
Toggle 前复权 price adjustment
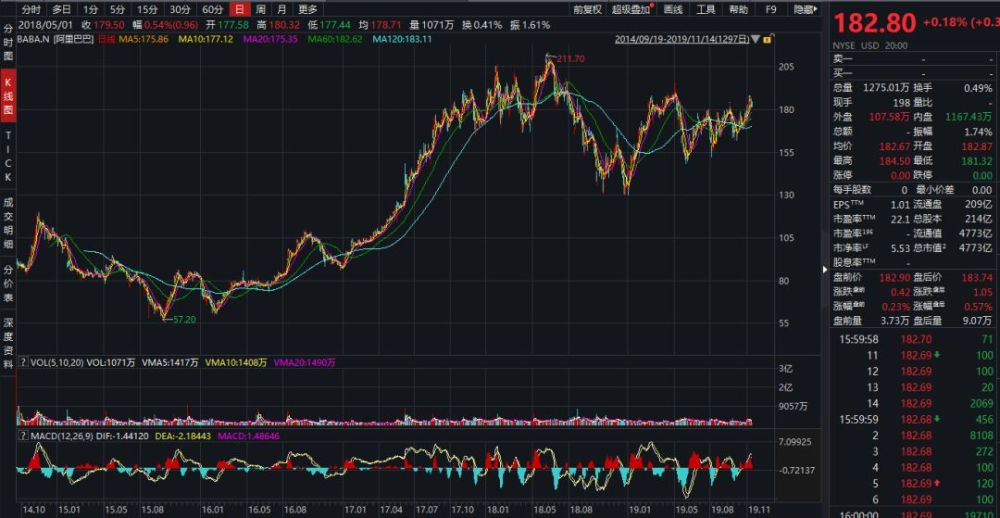[587, 10]
